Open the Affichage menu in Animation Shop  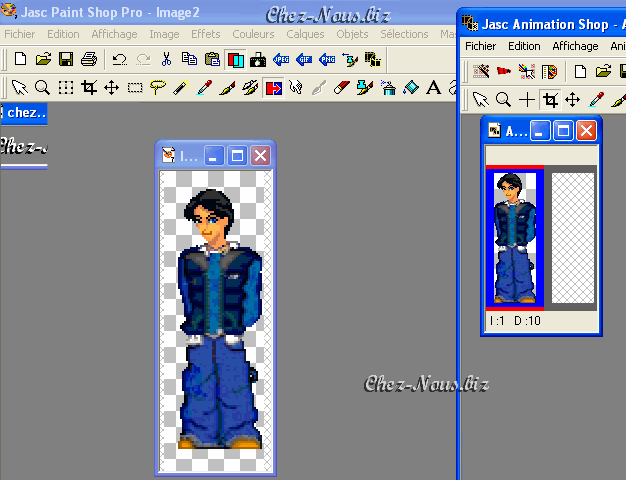coord(575,46)
